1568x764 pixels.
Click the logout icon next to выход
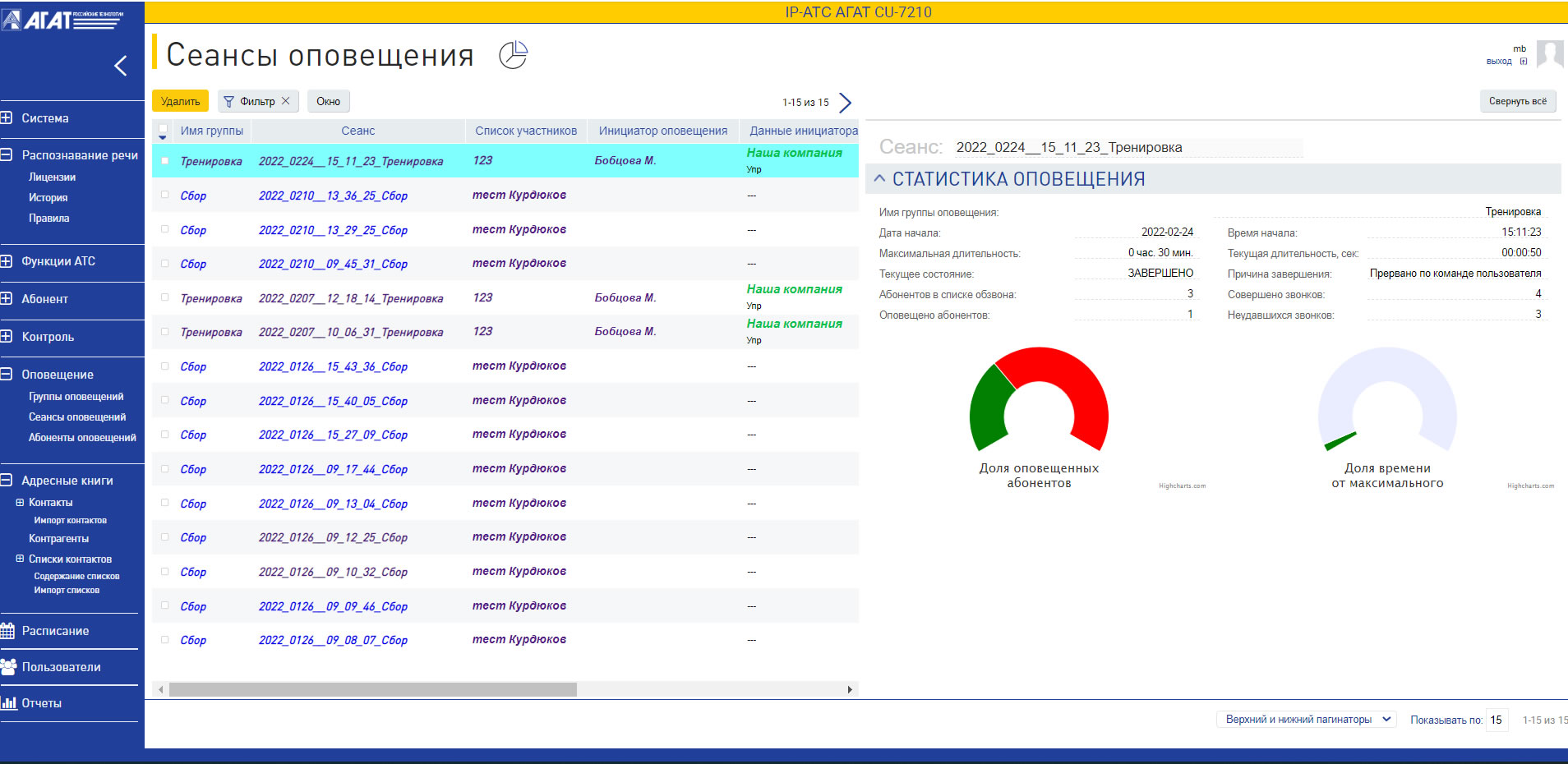1524,62
